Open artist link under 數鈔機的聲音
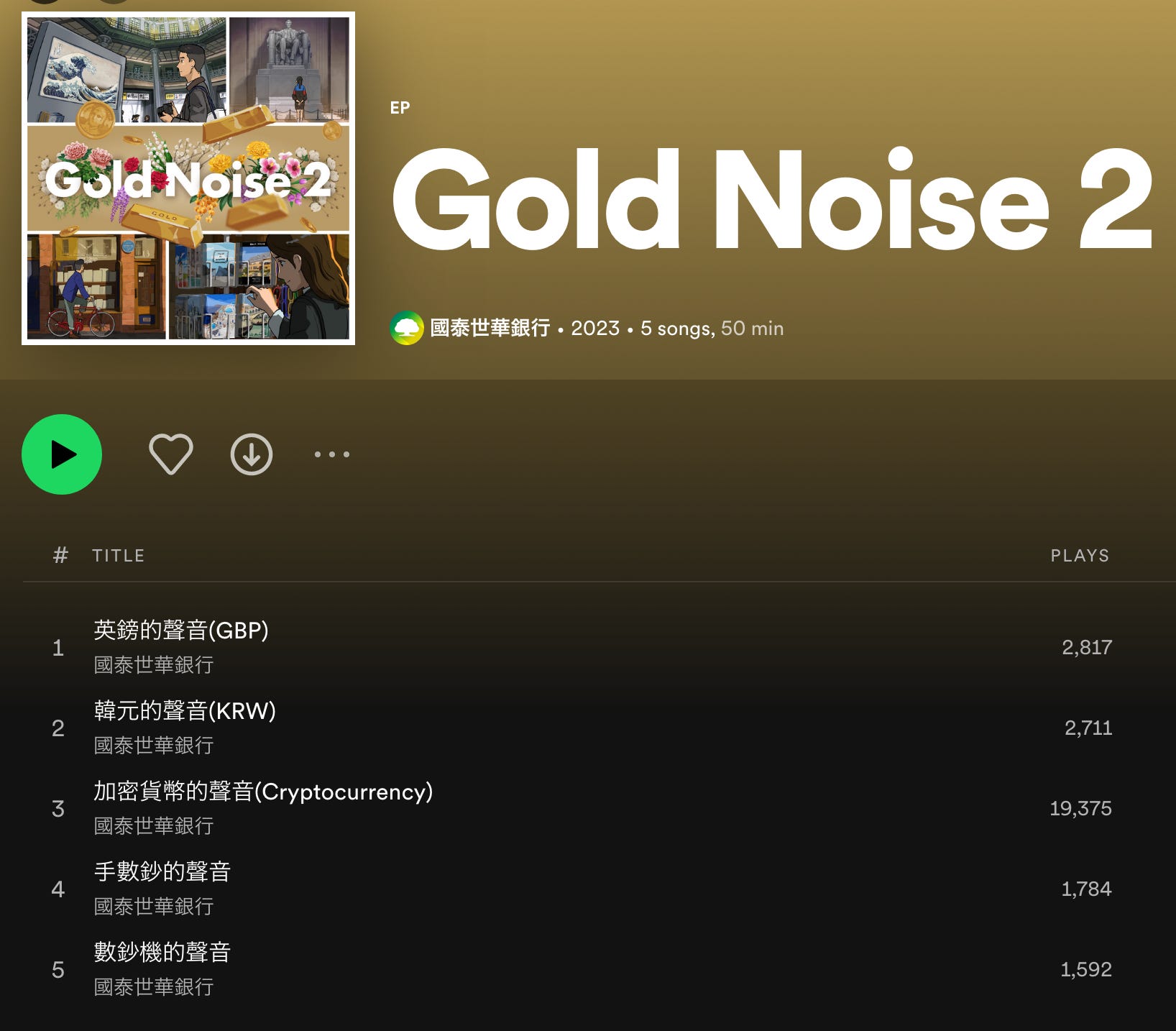The width and height of the screenshot is (1176, 1031). pyautogui.click(x=154, y=987)
